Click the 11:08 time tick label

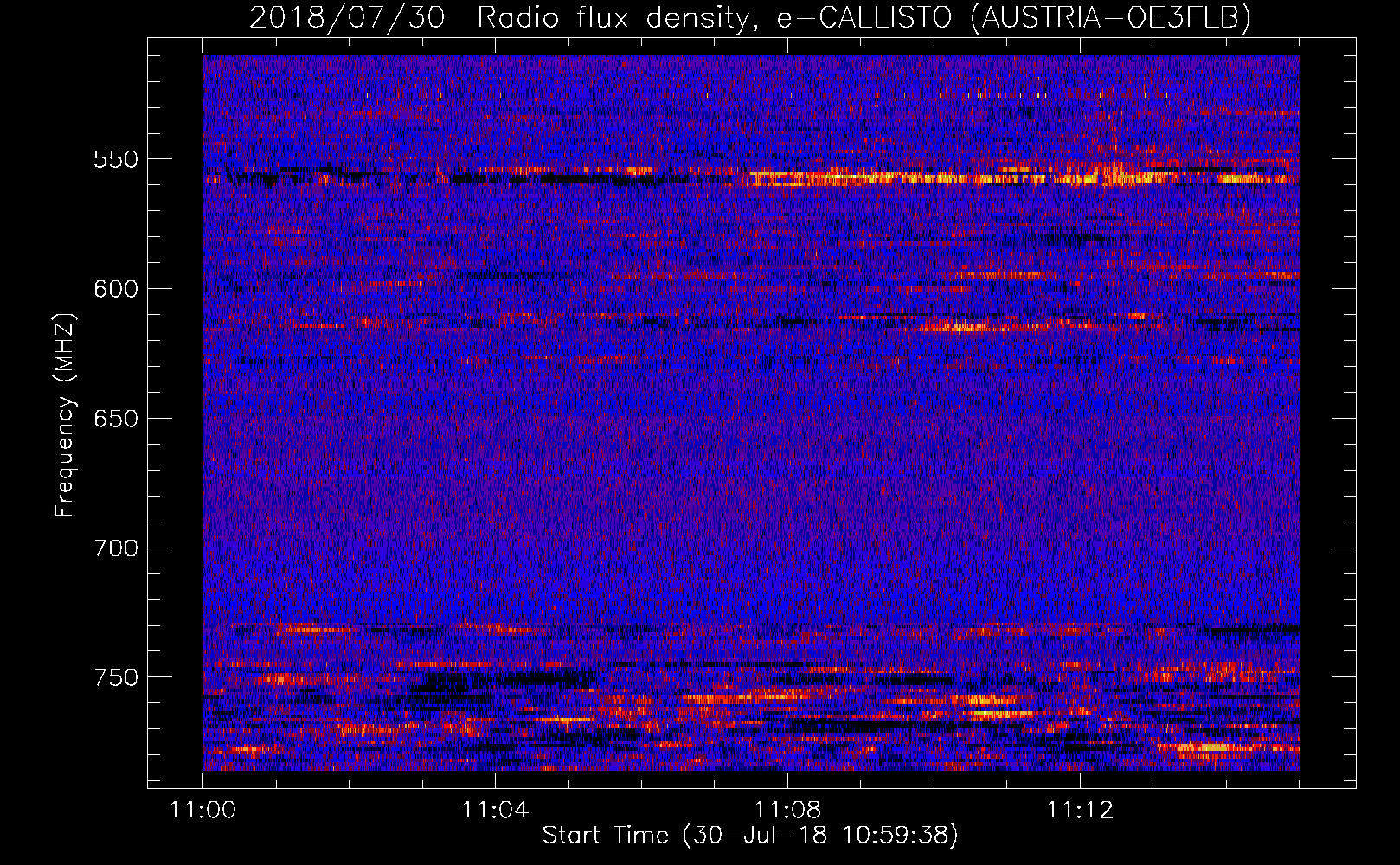coord(787,811)
